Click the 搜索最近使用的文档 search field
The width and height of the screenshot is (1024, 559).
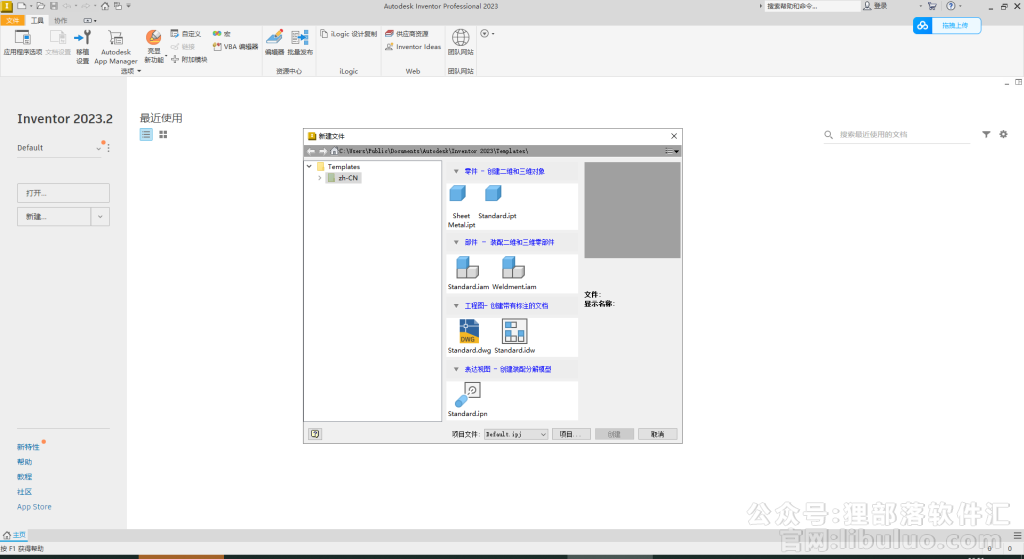[x=900, y=134]
